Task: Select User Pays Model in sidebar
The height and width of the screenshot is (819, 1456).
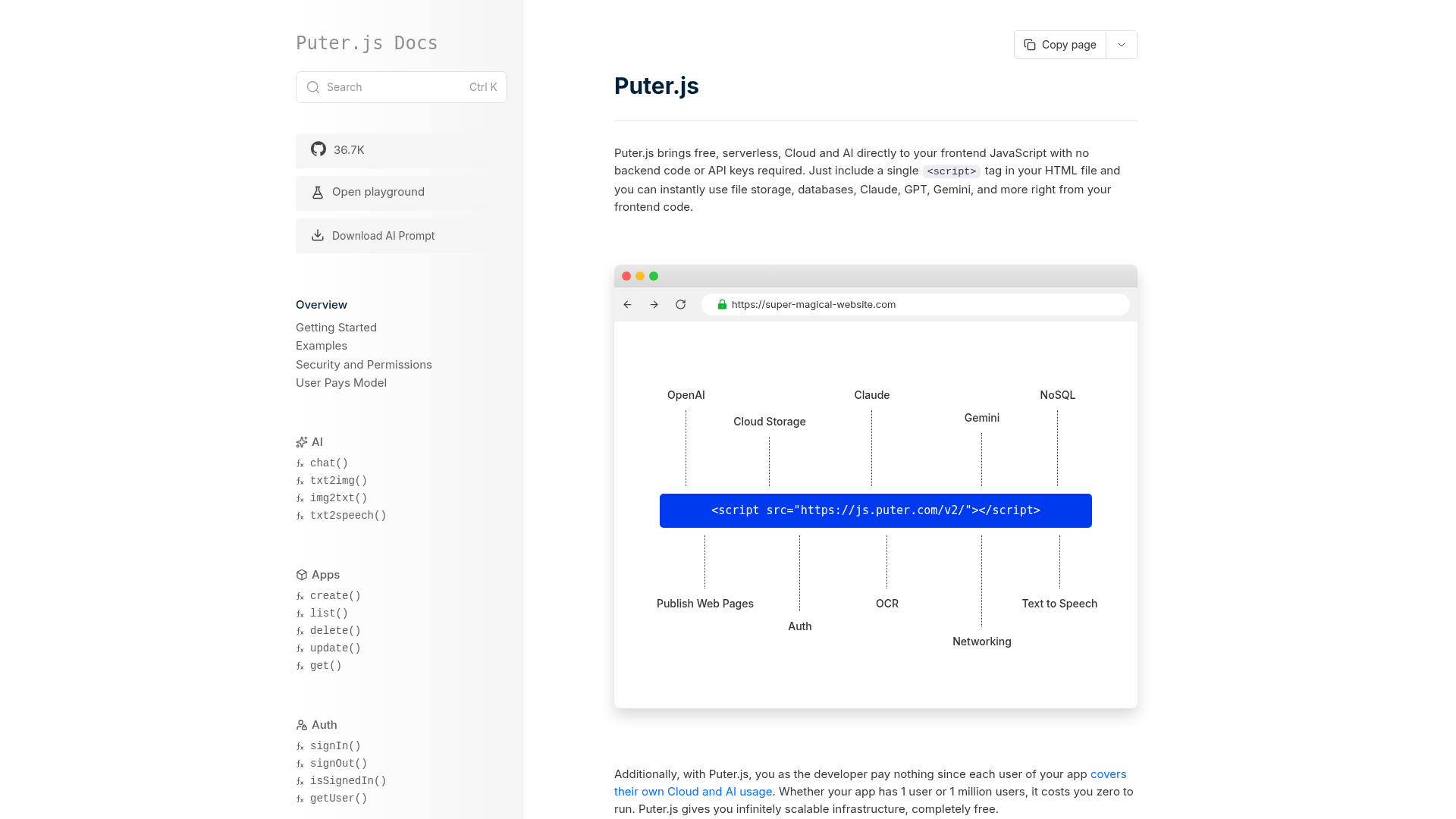Action: (x=341, y=383)
